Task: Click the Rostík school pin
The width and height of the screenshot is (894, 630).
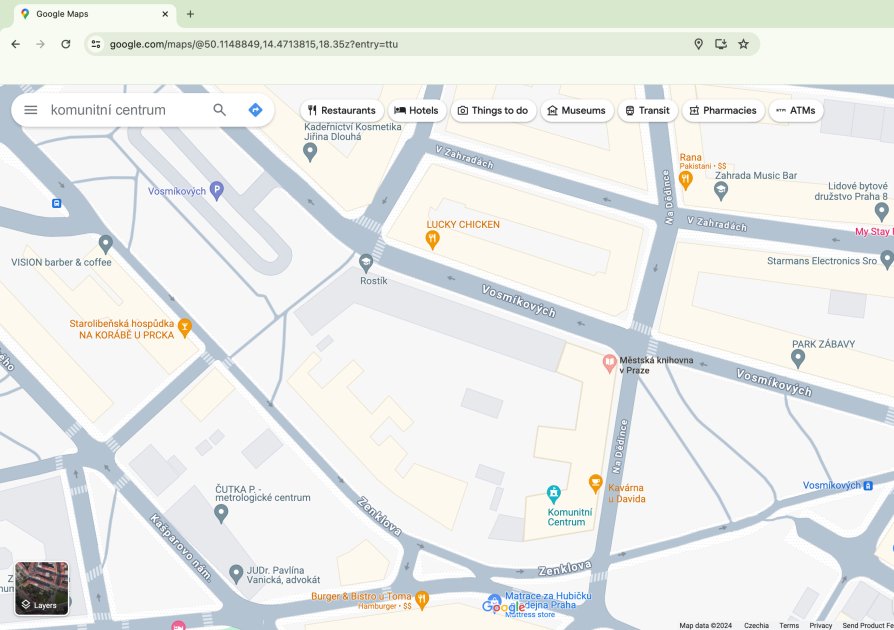Action: [366, 263]
